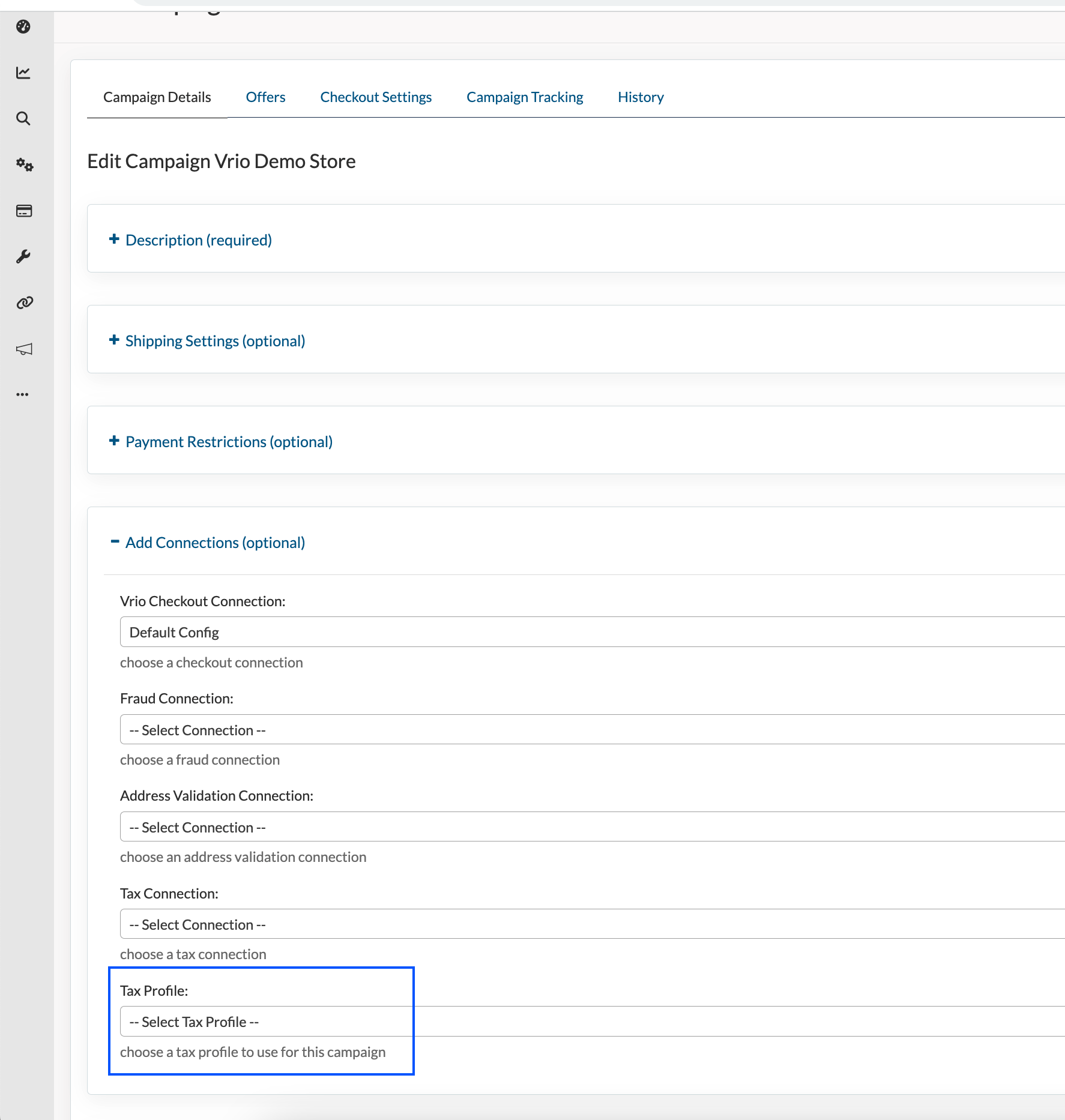The height and width of the screenshot is (1120, 1065).
Task: Open the wrench tools sidebar icon
Action: (23, 257)
